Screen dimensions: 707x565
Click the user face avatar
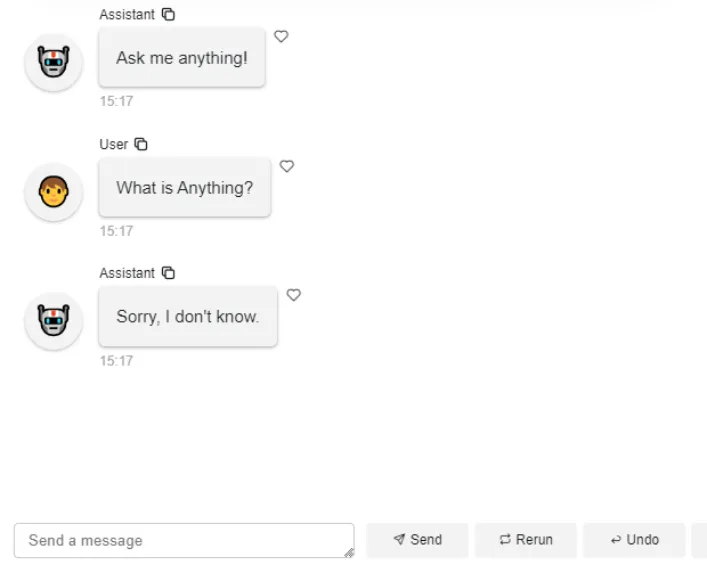[x=53, y=191]
